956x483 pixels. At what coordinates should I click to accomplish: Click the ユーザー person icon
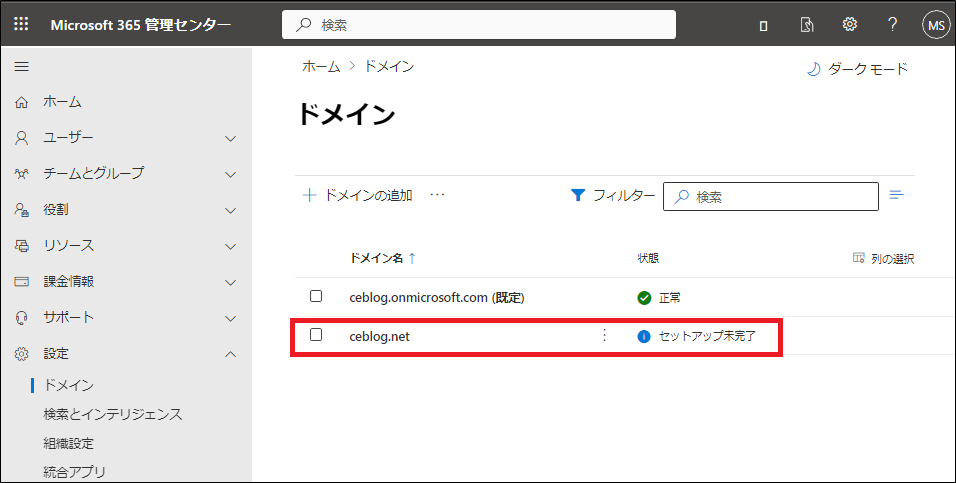[x=21, y=138]
